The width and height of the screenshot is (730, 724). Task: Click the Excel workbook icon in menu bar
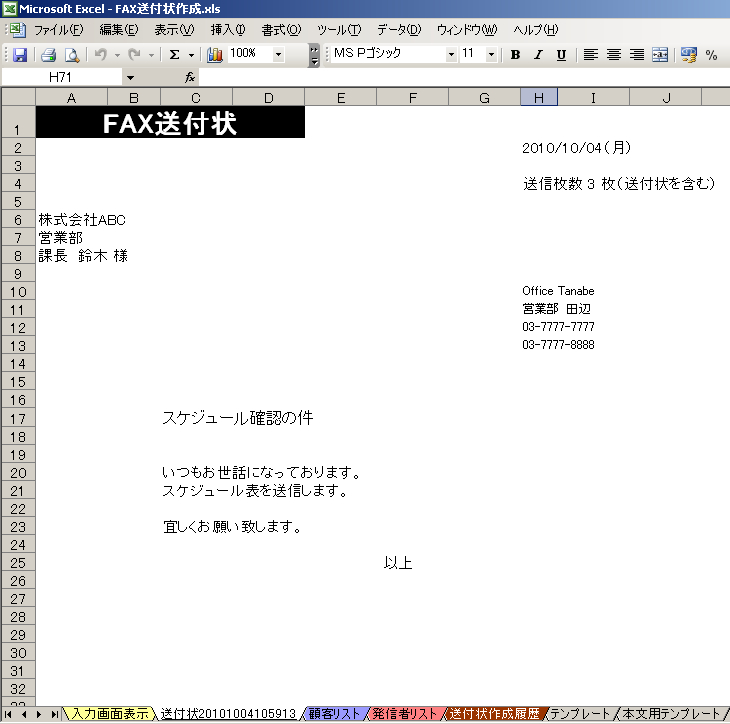(17, 29)
